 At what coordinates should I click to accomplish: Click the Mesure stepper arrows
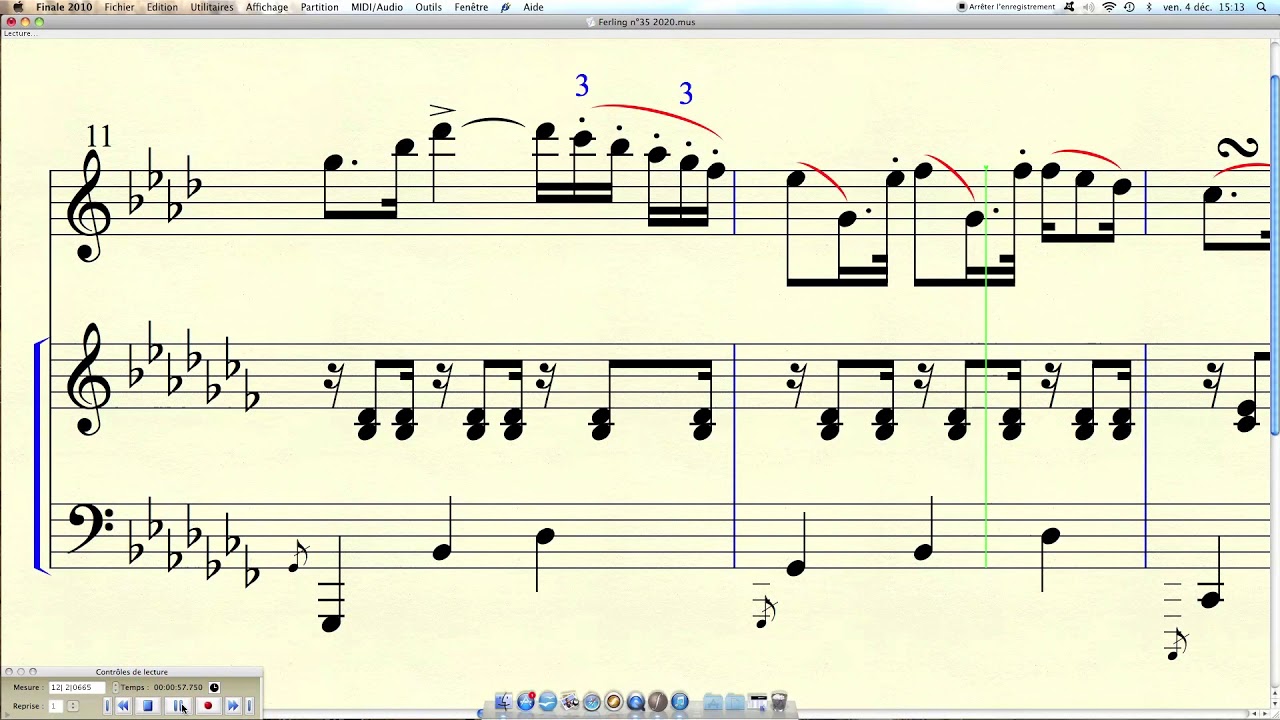pyautogui.click(x=115, y=687)
